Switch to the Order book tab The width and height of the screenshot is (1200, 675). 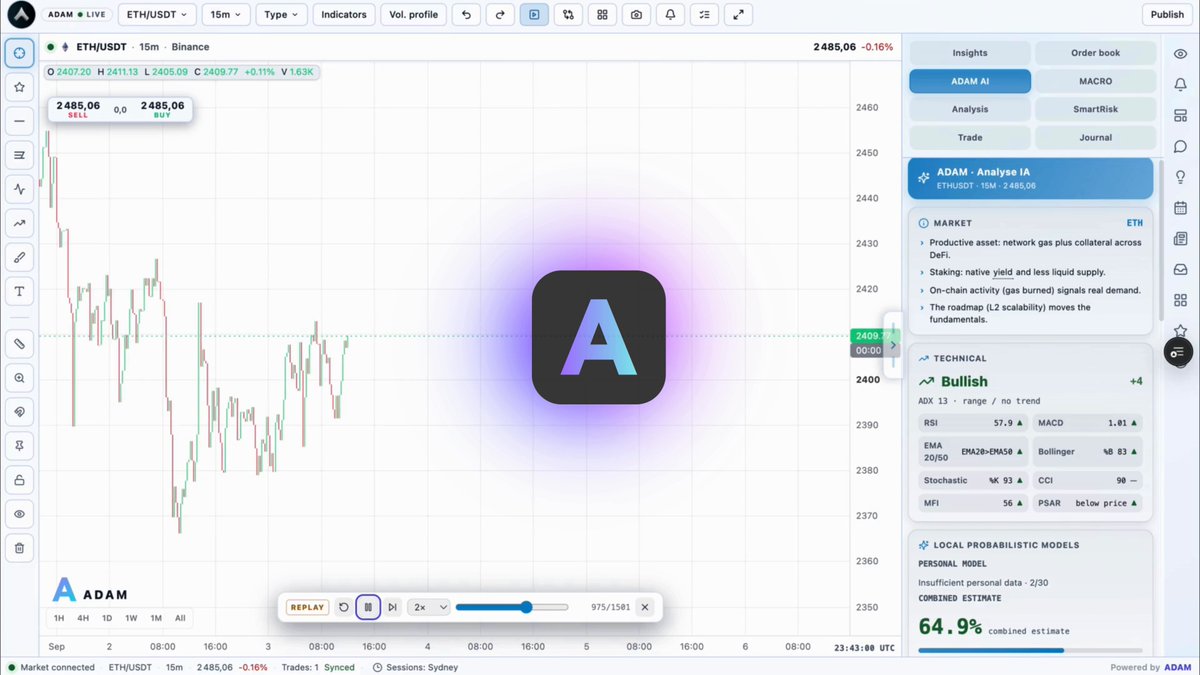click(1096, 53)
